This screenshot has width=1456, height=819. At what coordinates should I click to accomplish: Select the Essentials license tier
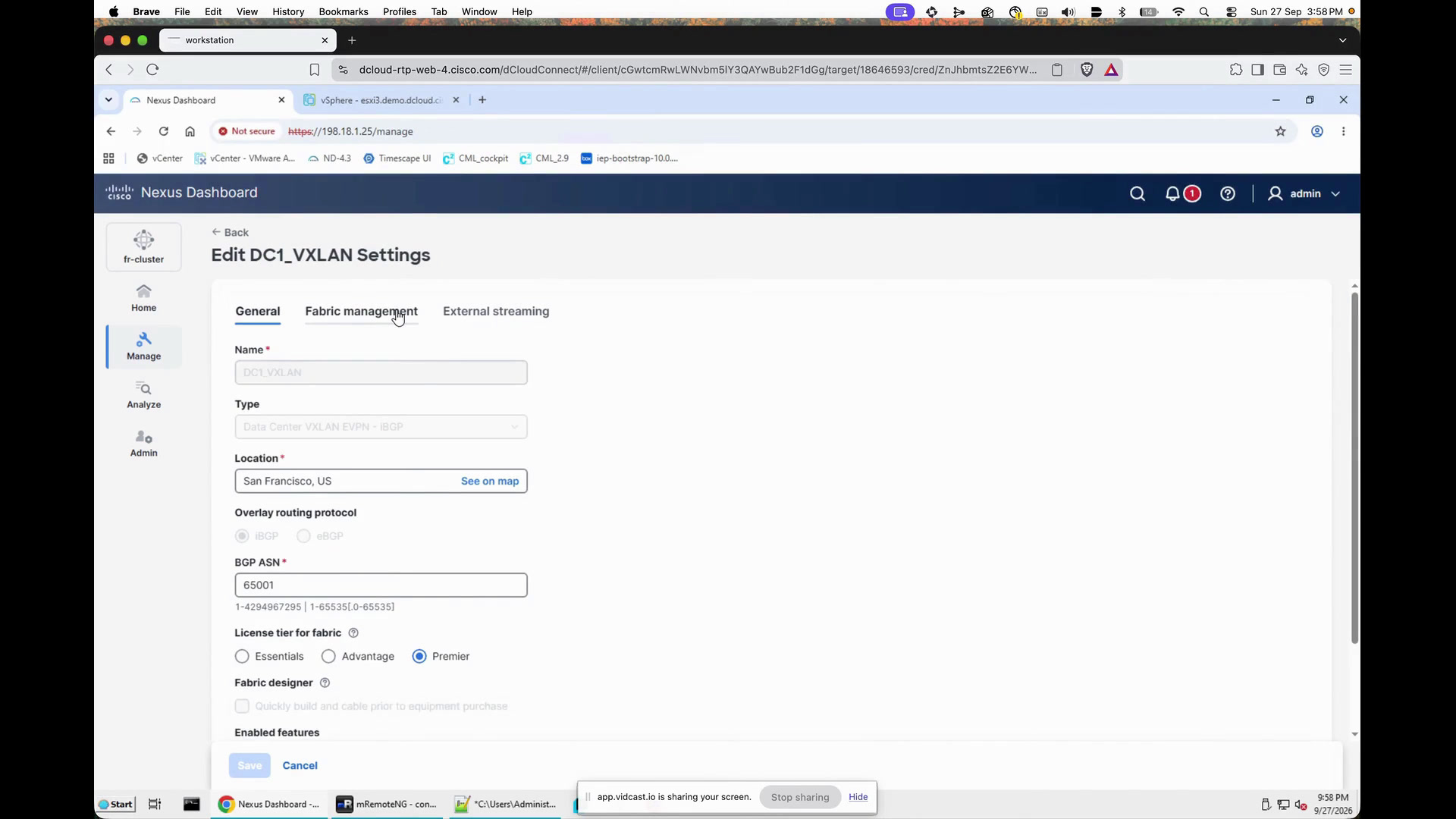(242, 657)
